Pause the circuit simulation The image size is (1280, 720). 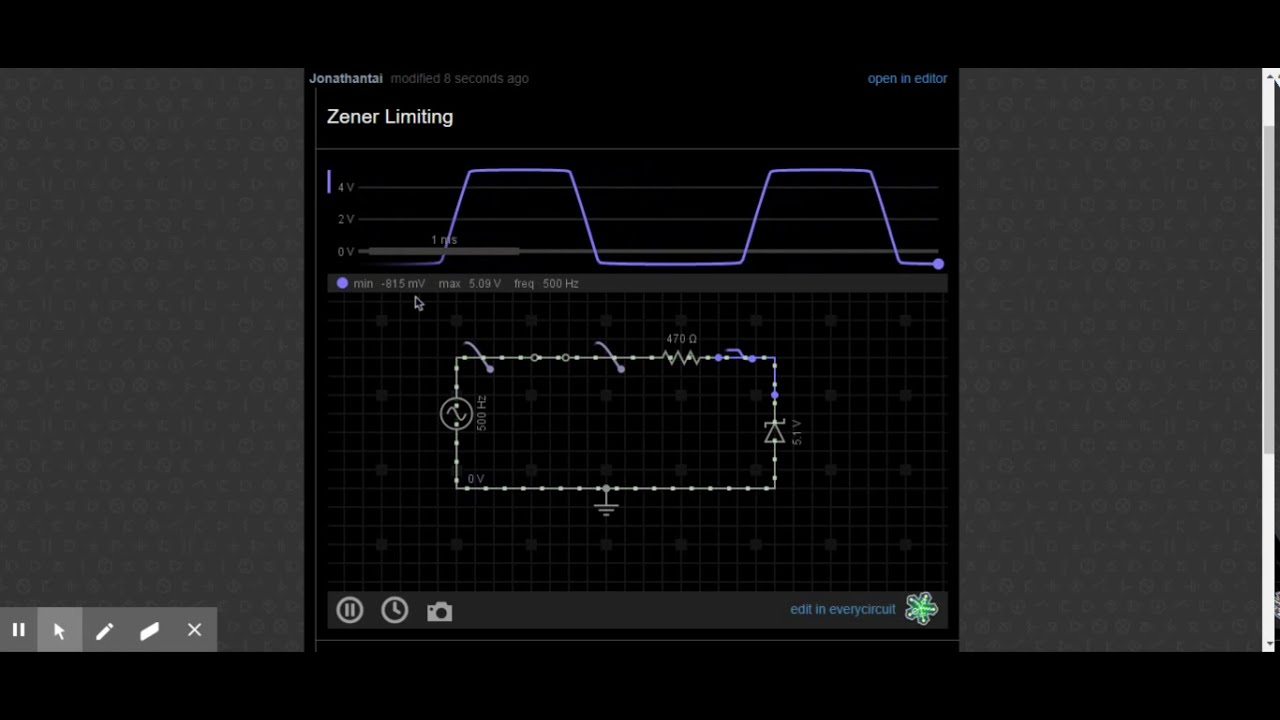coord(349,610)
